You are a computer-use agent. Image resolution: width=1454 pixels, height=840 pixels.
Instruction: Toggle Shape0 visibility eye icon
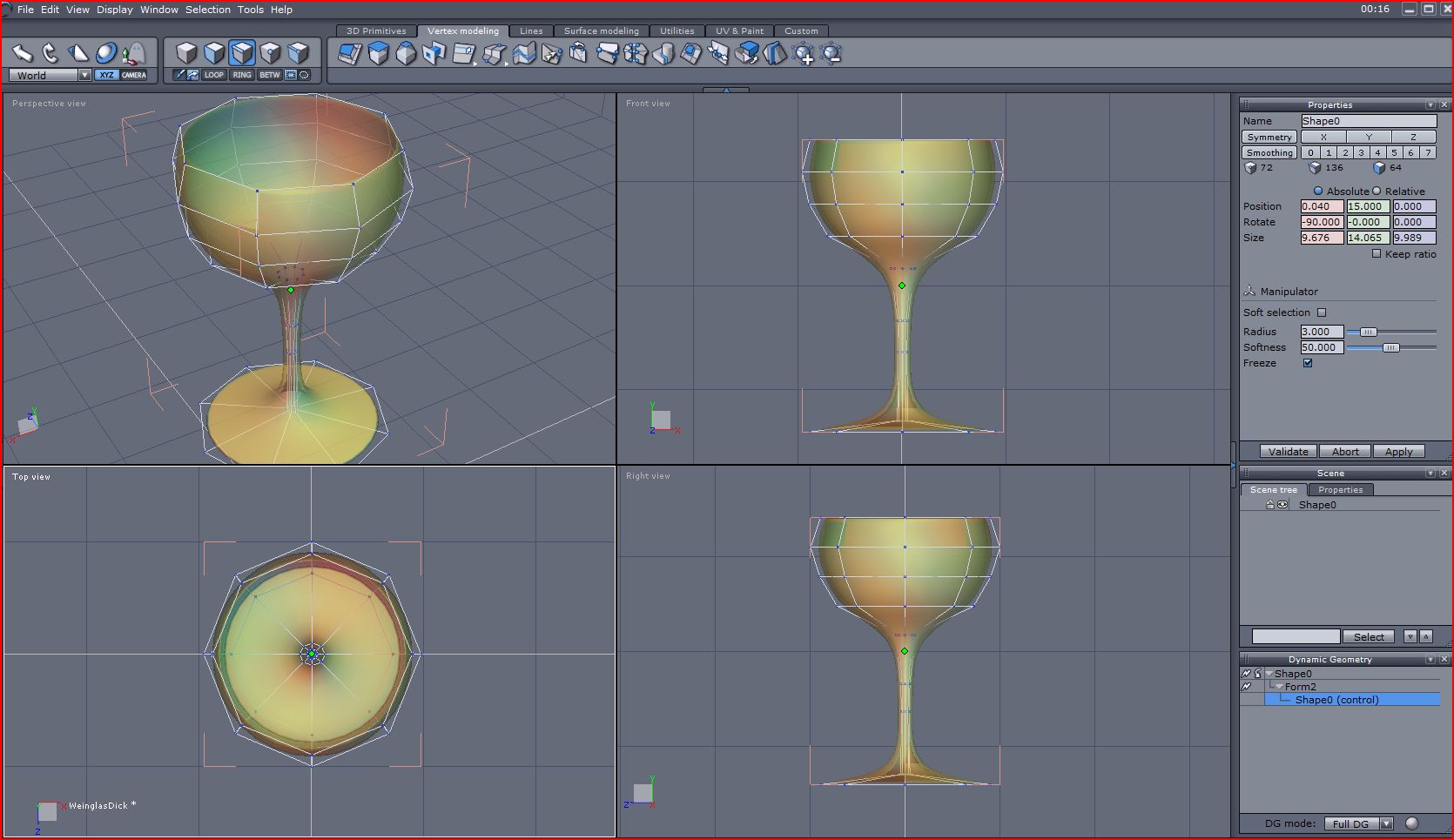click(1282, 505)
